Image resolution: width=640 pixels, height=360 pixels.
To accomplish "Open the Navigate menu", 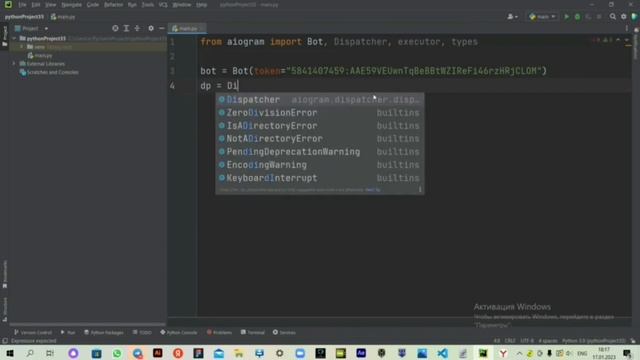I will (71, 5).
